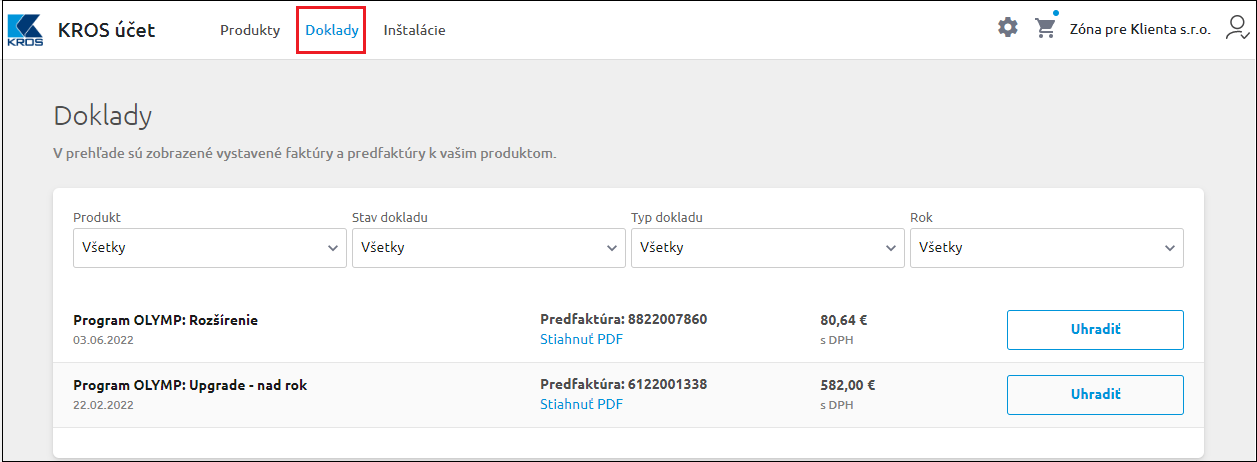Expand the Typ dokladu filter dropdown
This screenshot has height=462, width=1257.
[767, 248]
